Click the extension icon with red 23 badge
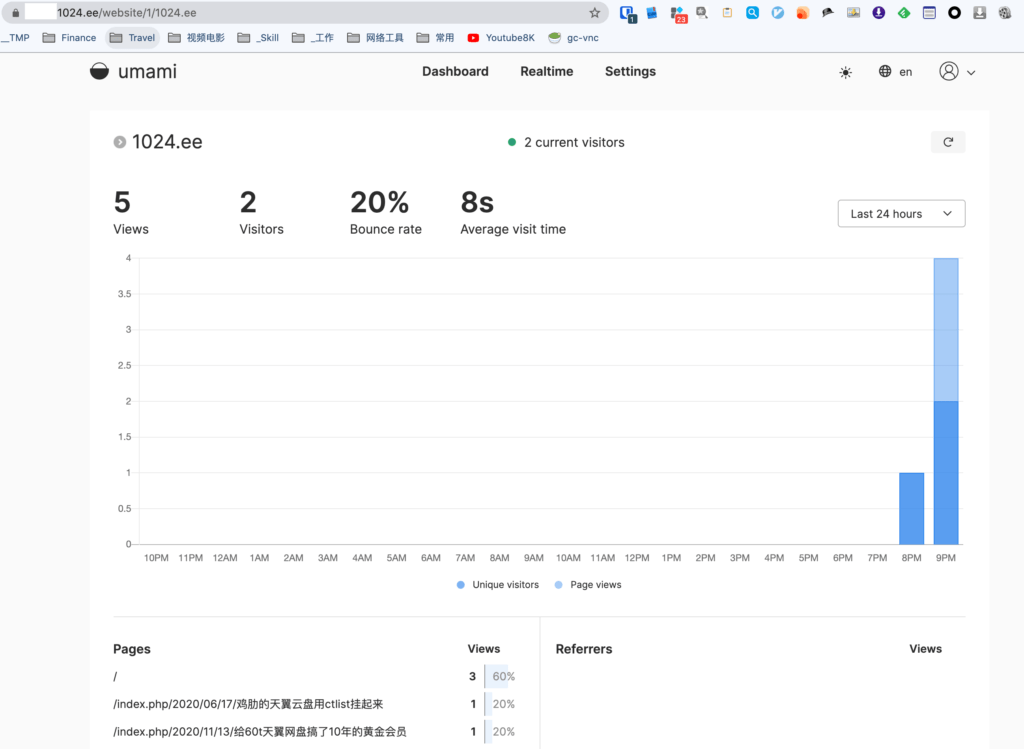The height and width of the screenshot is (749, 1024). click(678, 14)
